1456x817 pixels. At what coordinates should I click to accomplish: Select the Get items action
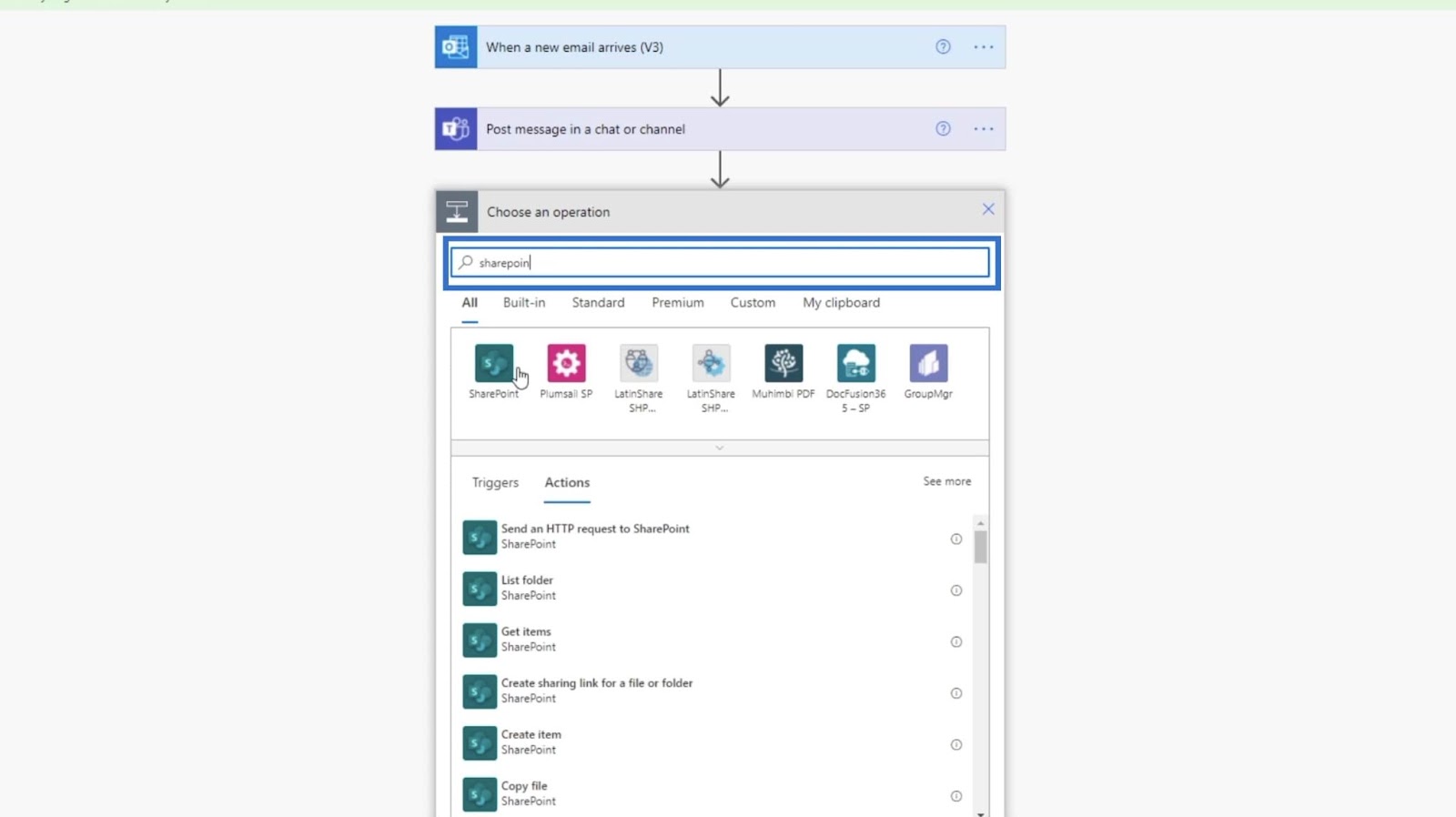(x=716, y=640)
